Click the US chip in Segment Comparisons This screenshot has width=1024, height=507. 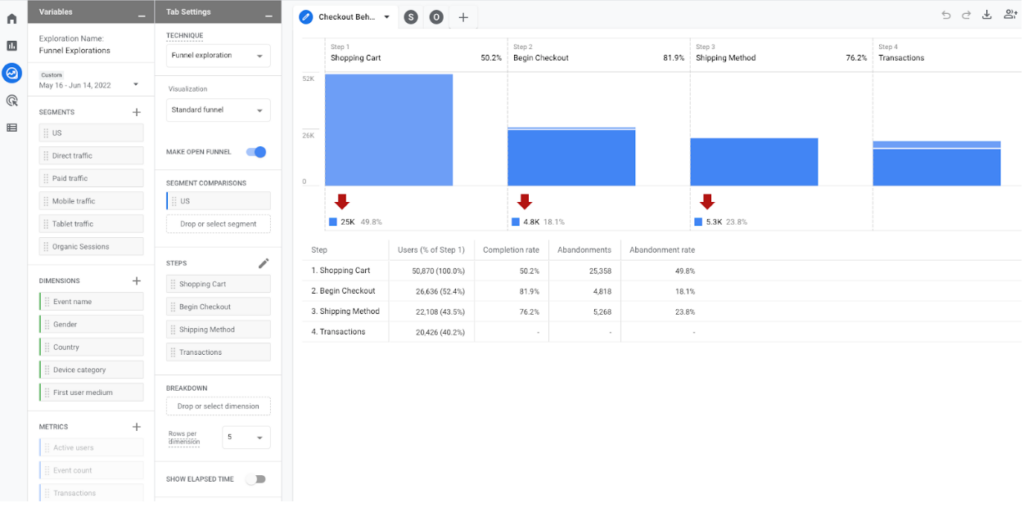point(218,201)
